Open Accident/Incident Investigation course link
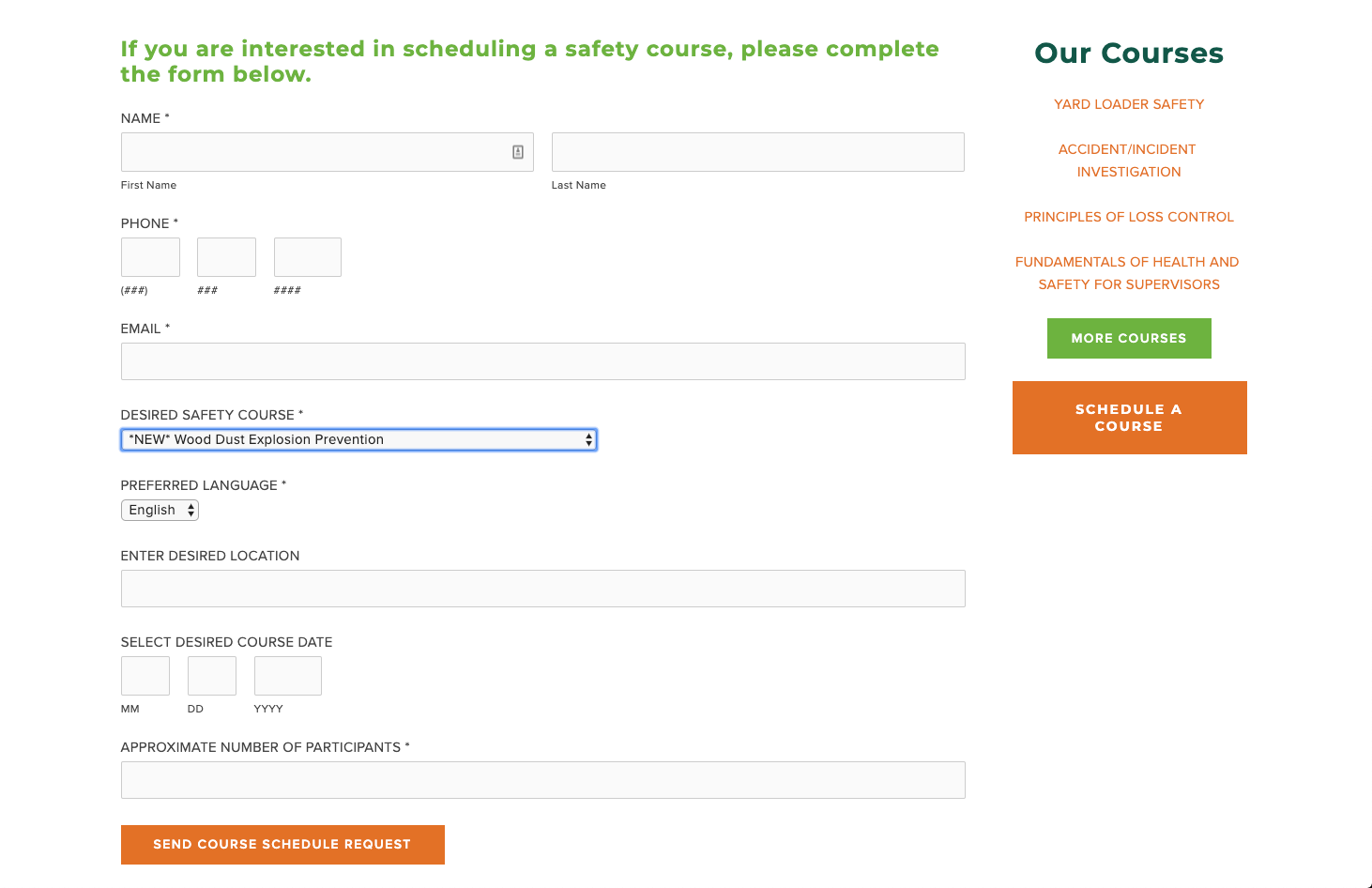1372x888 pixels. 1128,161
